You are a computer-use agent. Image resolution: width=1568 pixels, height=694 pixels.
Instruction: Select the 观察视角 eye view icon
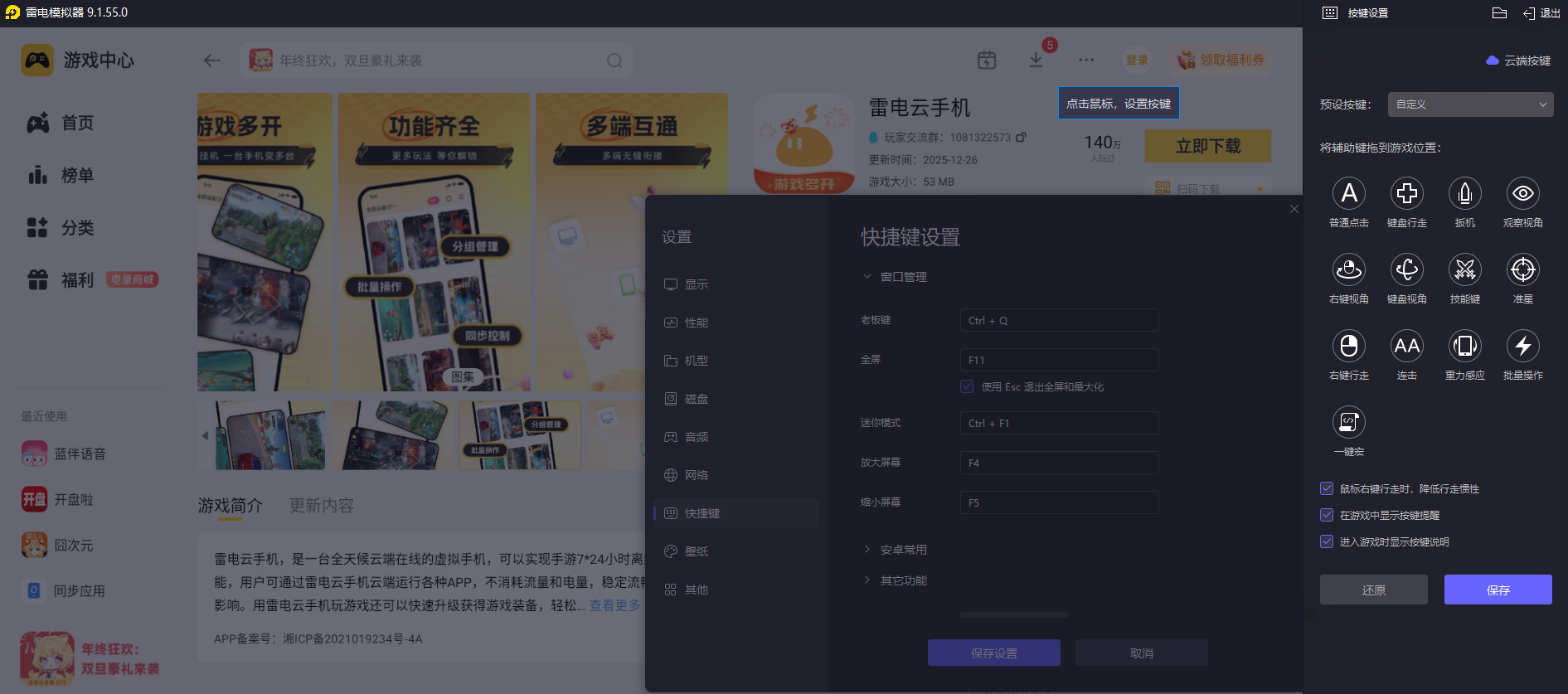coord(1523,193)
